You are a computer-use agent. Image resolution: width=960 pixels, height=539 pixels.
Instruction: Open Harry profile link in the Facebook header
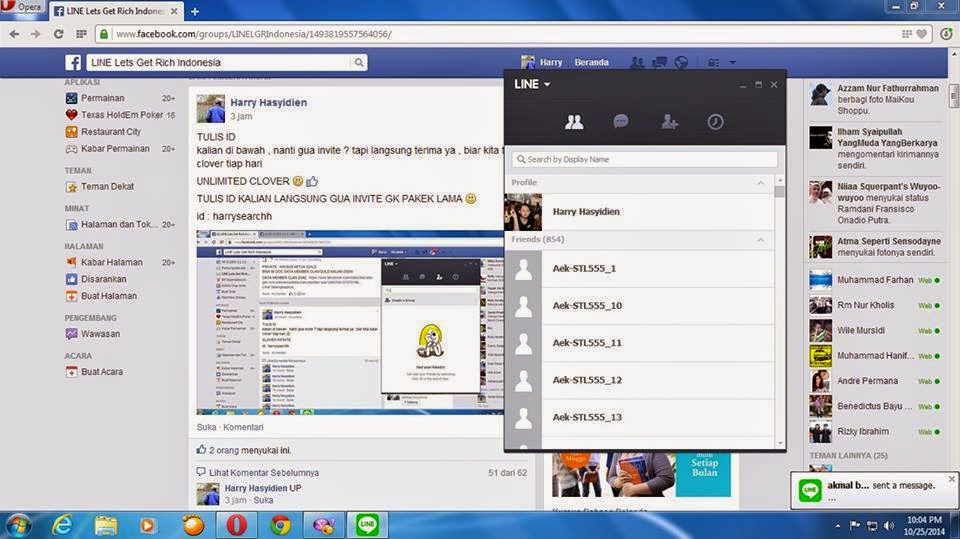pyautogui.click(x=542, y=62)
